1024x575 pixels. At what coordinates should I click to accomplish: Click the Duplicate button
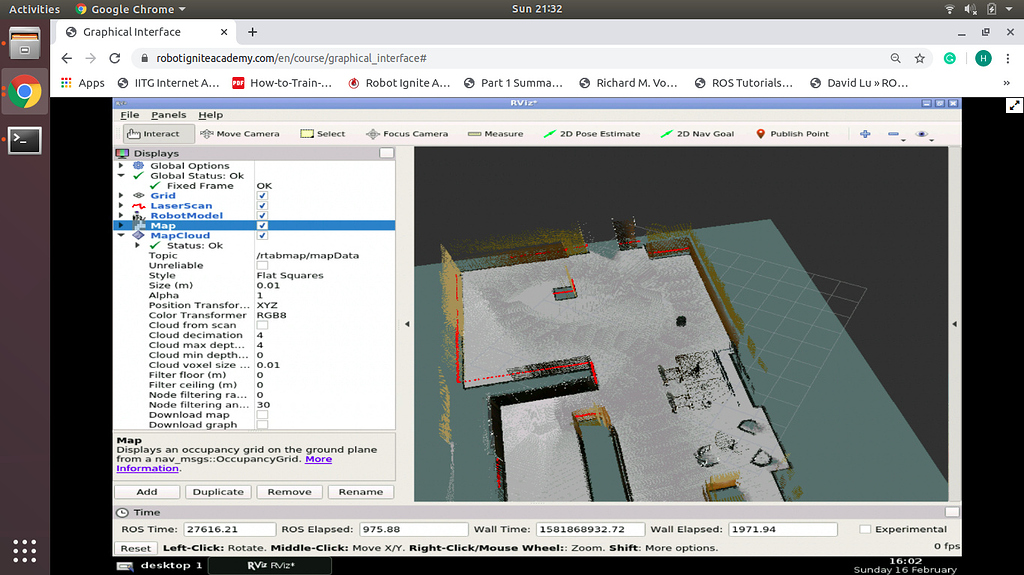(218, 491)
